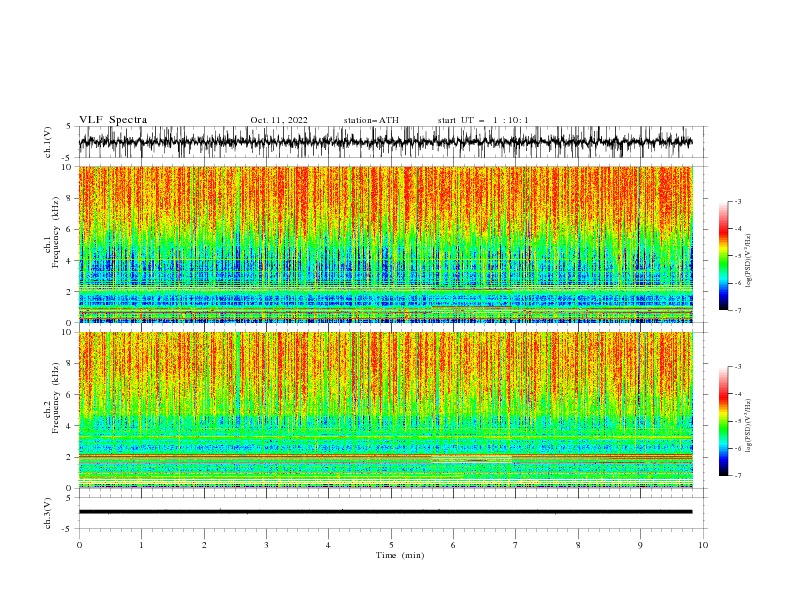Click the time axis tick label "3"

[266, 545]
